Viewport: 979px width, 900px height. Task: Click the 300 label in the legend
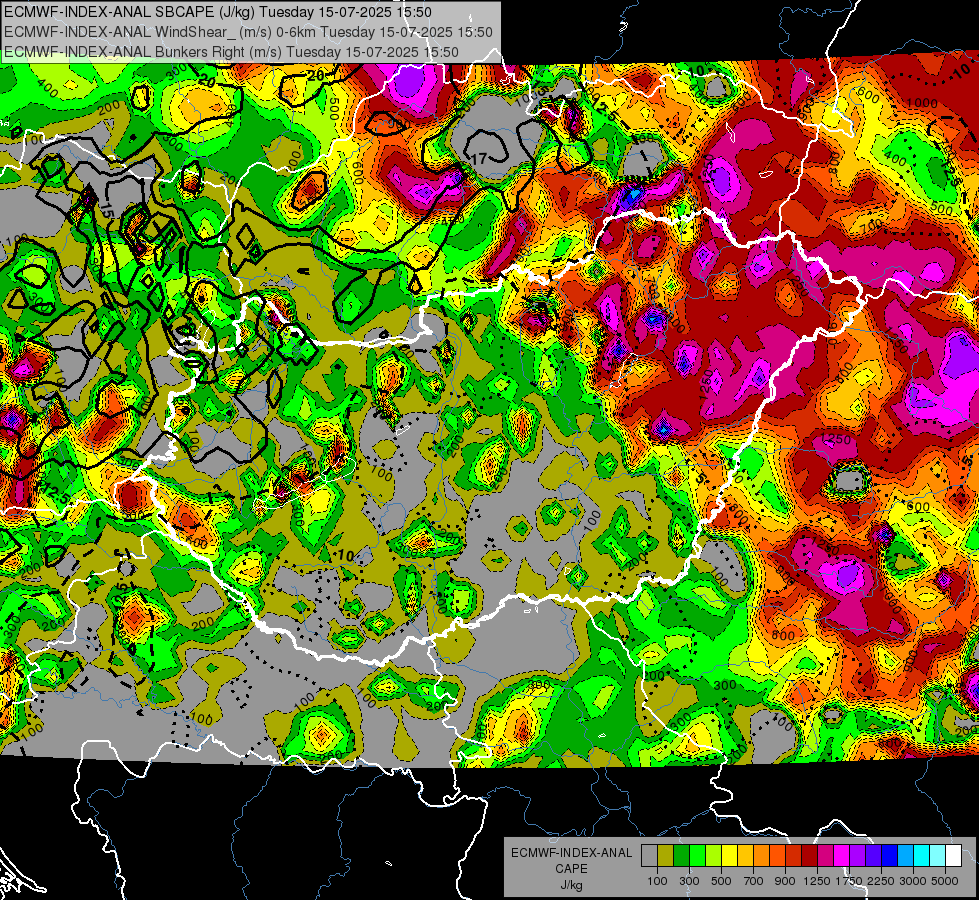click(x=689, y=881)
